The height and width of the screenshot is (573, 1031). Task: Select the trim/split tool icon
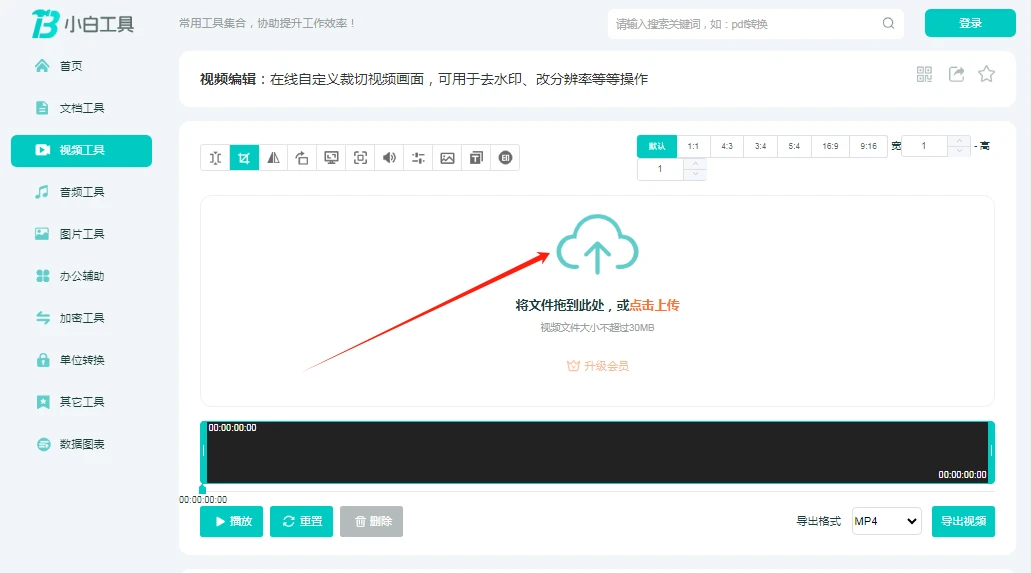pyautogui.click(x=215, y=158)
